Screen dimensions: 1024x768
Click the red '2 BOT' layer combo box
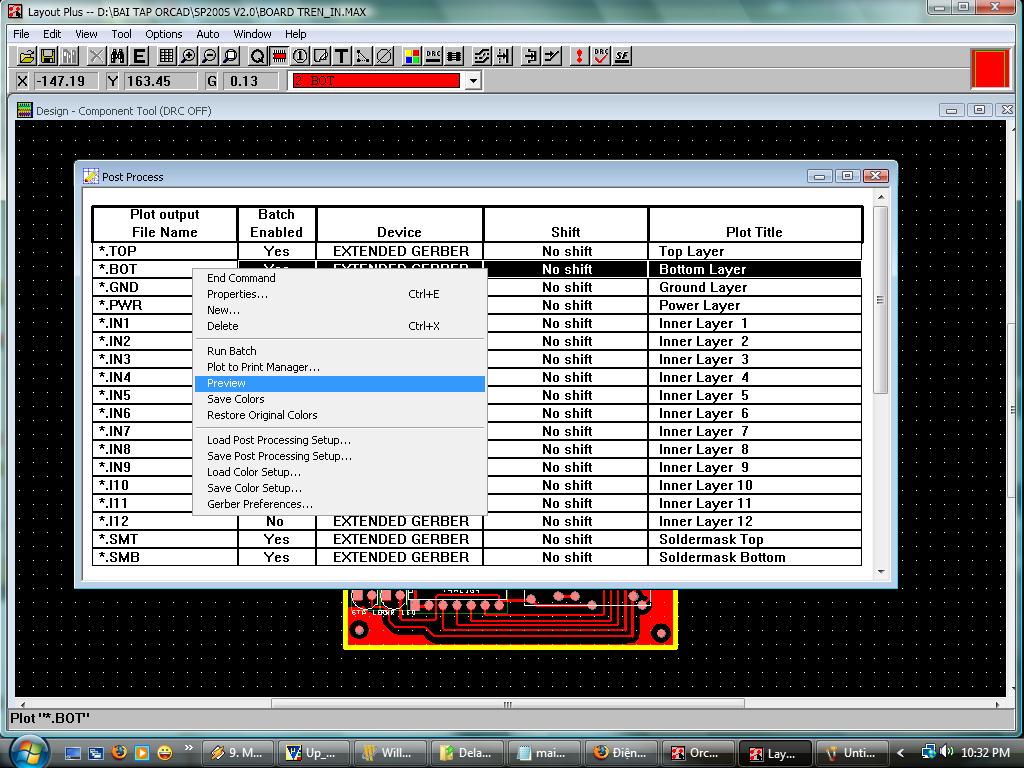click(376, 81)
